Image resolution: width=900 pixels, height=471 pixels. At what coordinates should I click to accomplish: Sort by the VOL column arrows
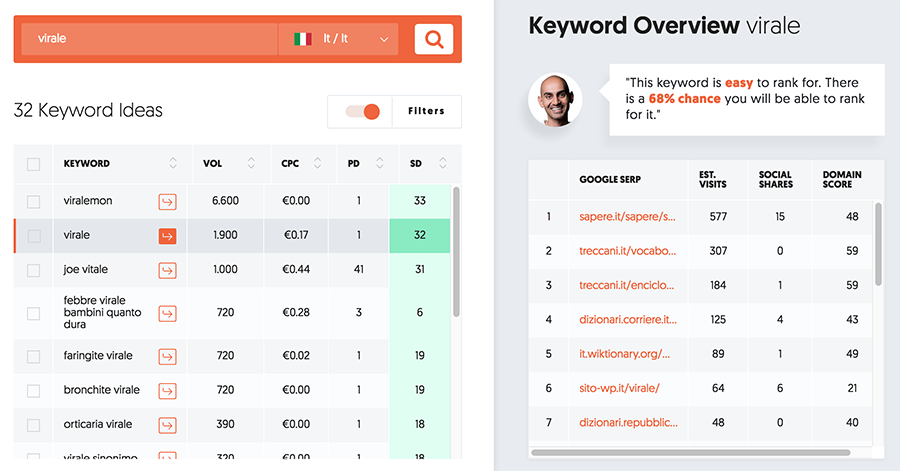click(x=251, y=164)
